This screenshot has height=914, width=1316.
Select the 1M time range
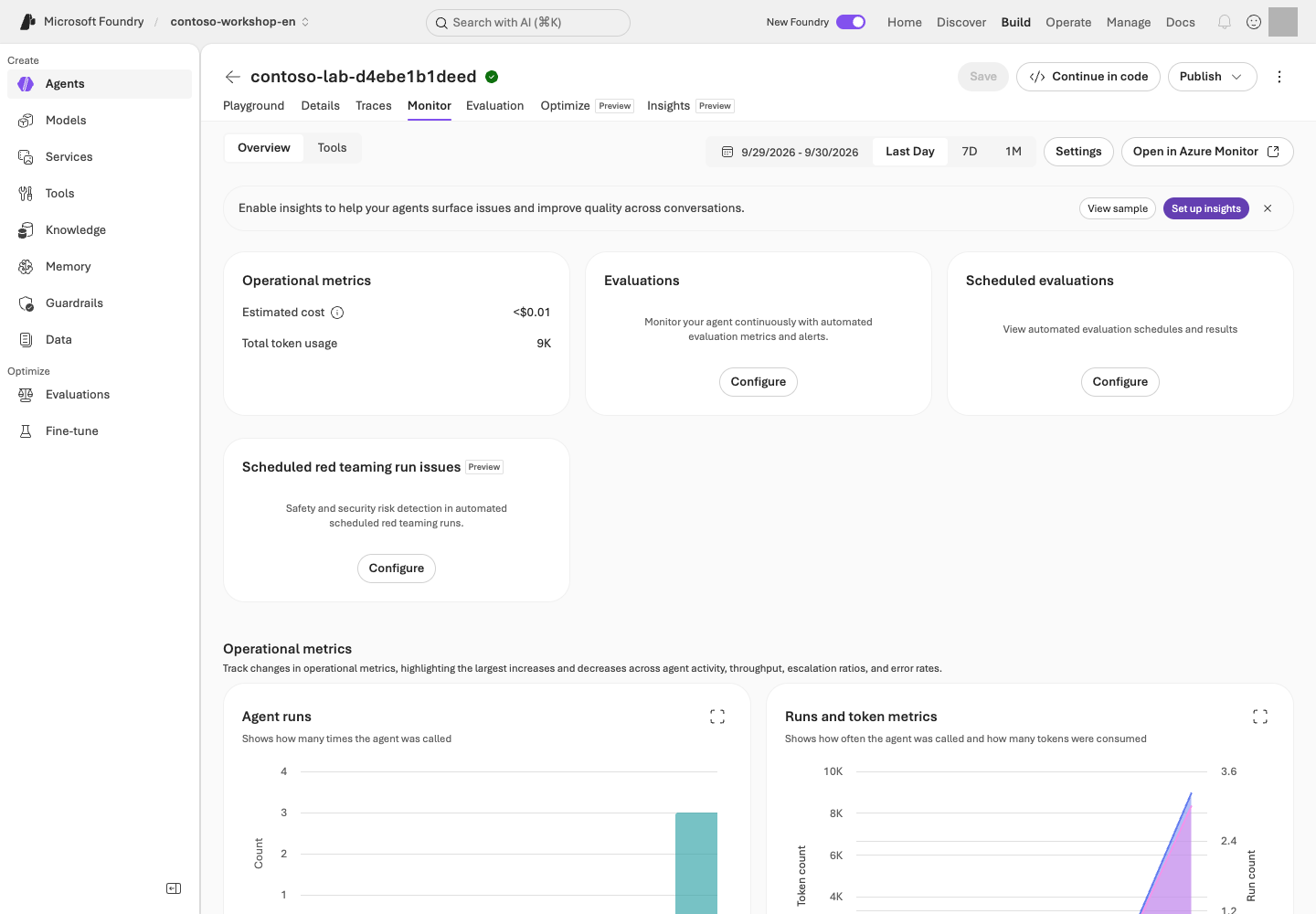point(1014,152)
